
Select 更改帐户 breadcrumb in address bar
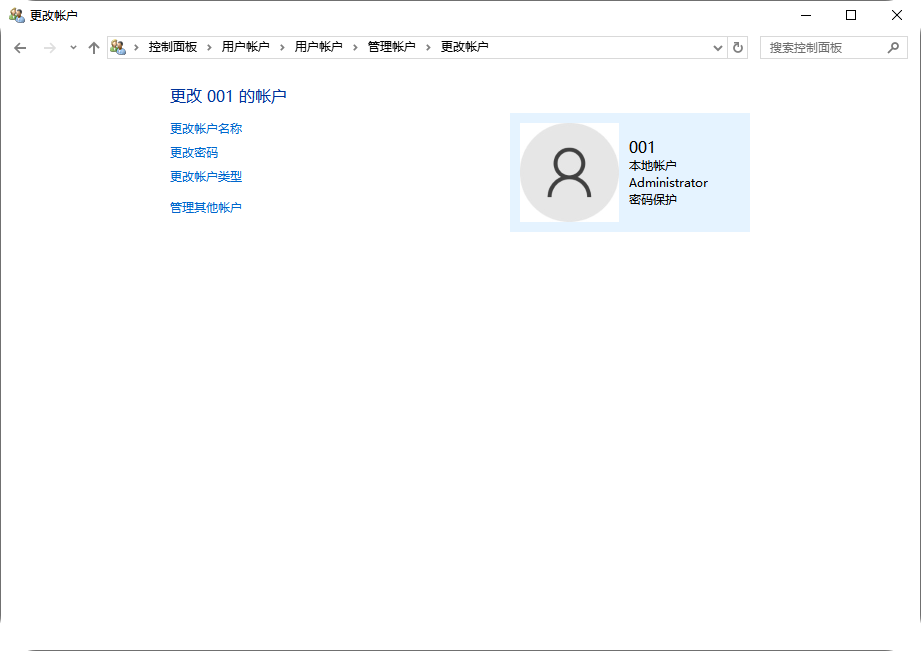(x=465, y=47)
